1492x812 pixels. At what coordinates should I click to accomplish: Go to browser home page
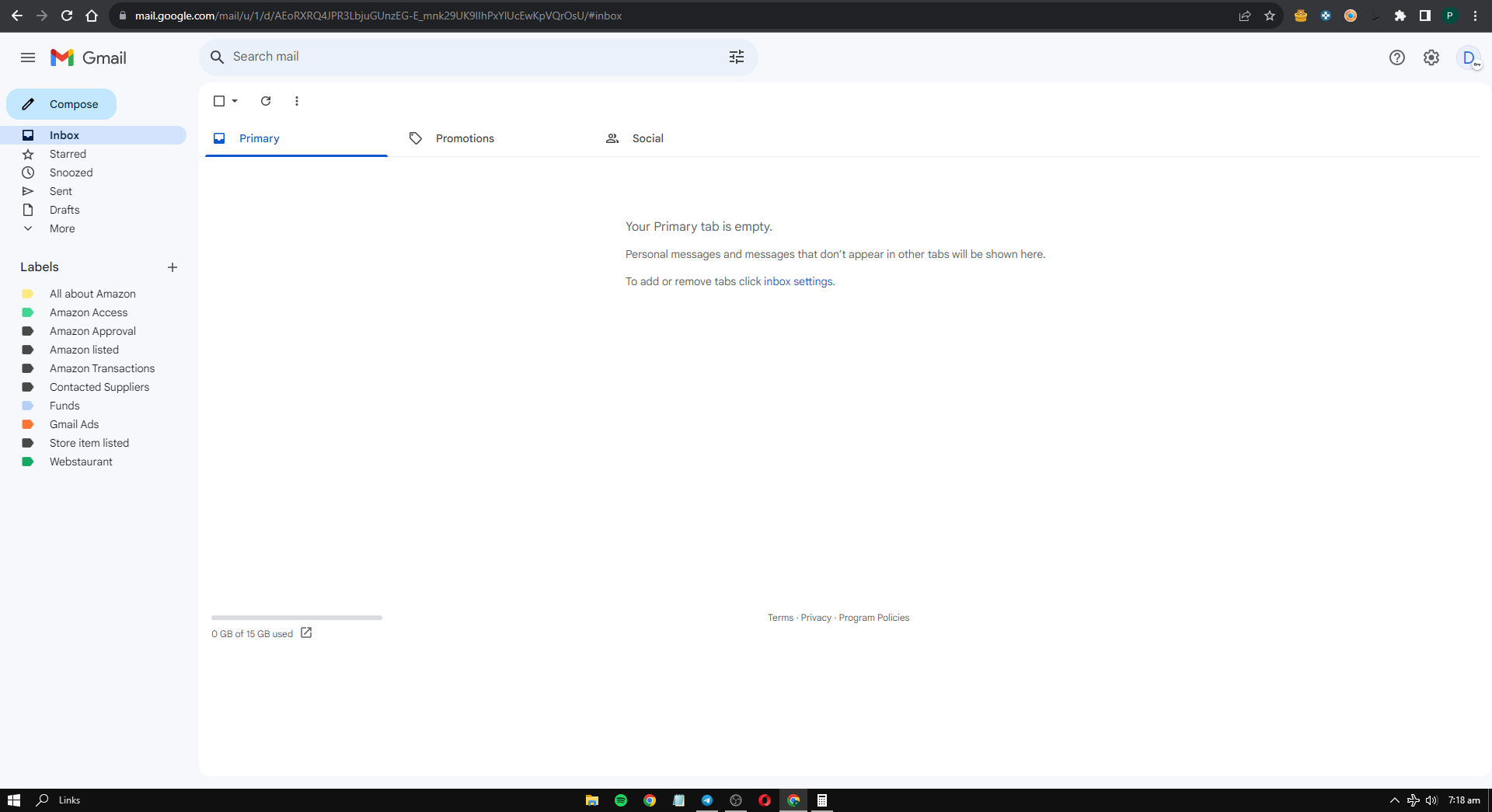click(x=92, y=16)
